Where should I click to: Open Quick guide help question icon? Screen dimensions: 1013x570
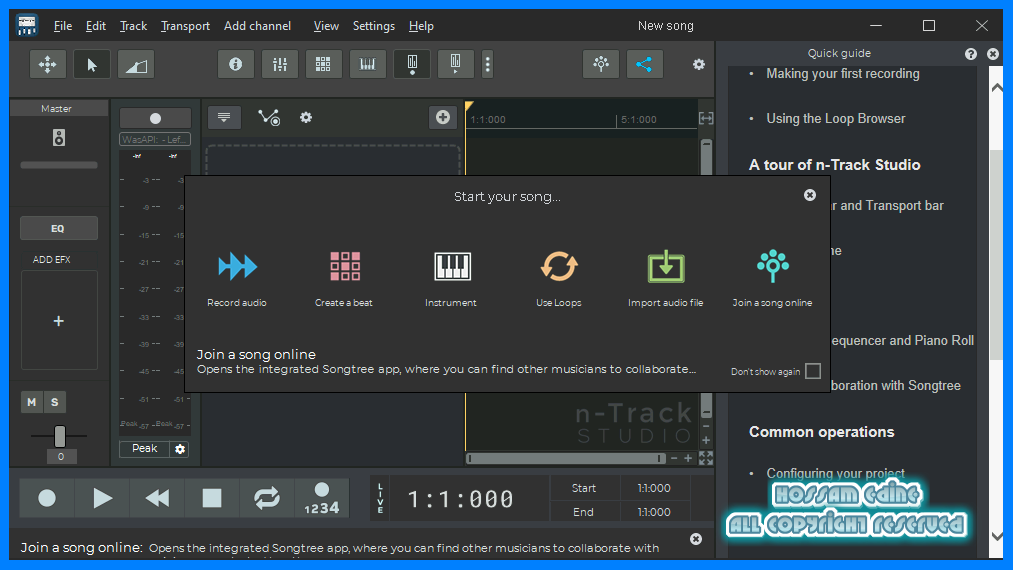971,54
